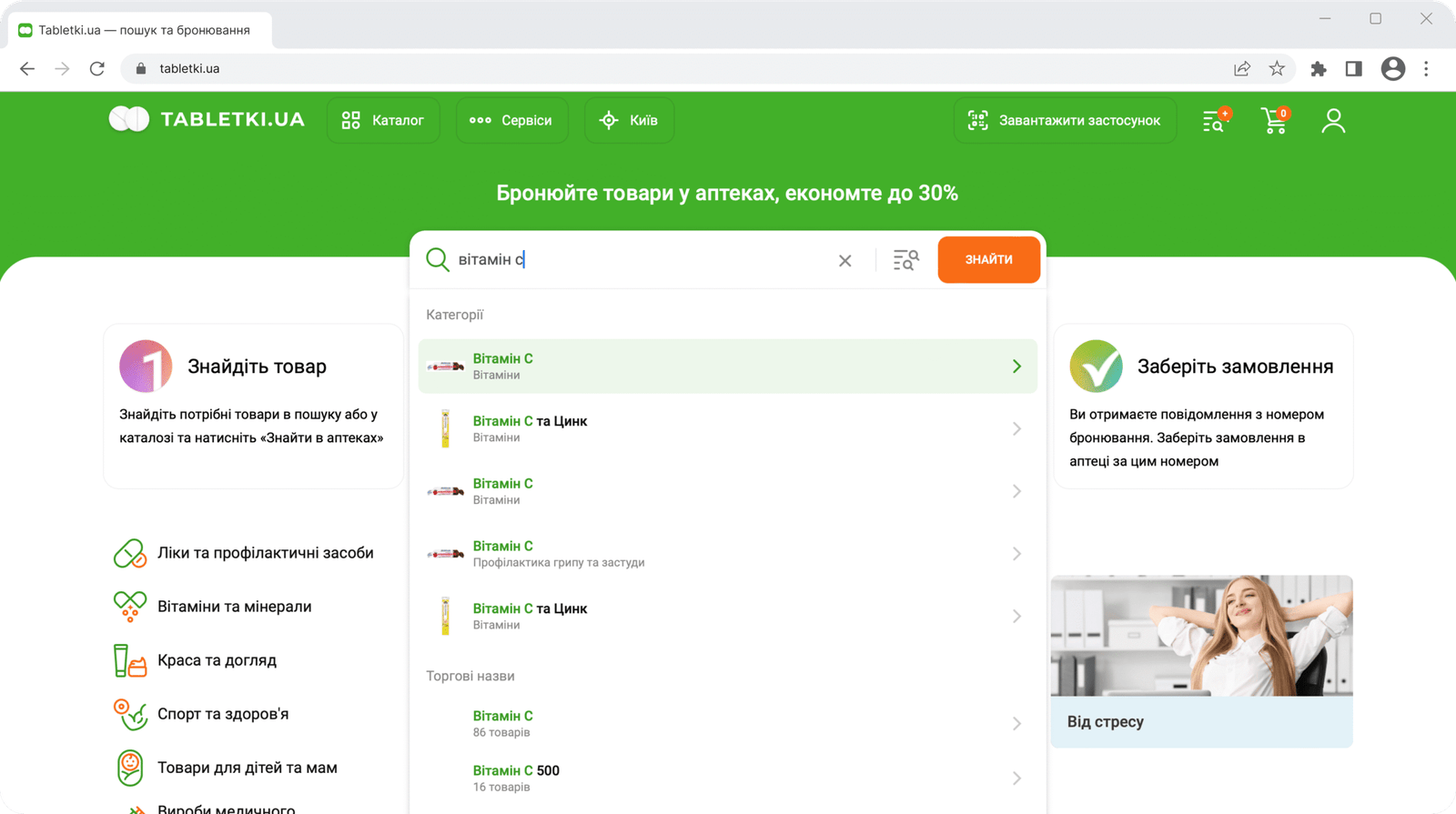Select the Від стресу banner image

point(1201,637)
